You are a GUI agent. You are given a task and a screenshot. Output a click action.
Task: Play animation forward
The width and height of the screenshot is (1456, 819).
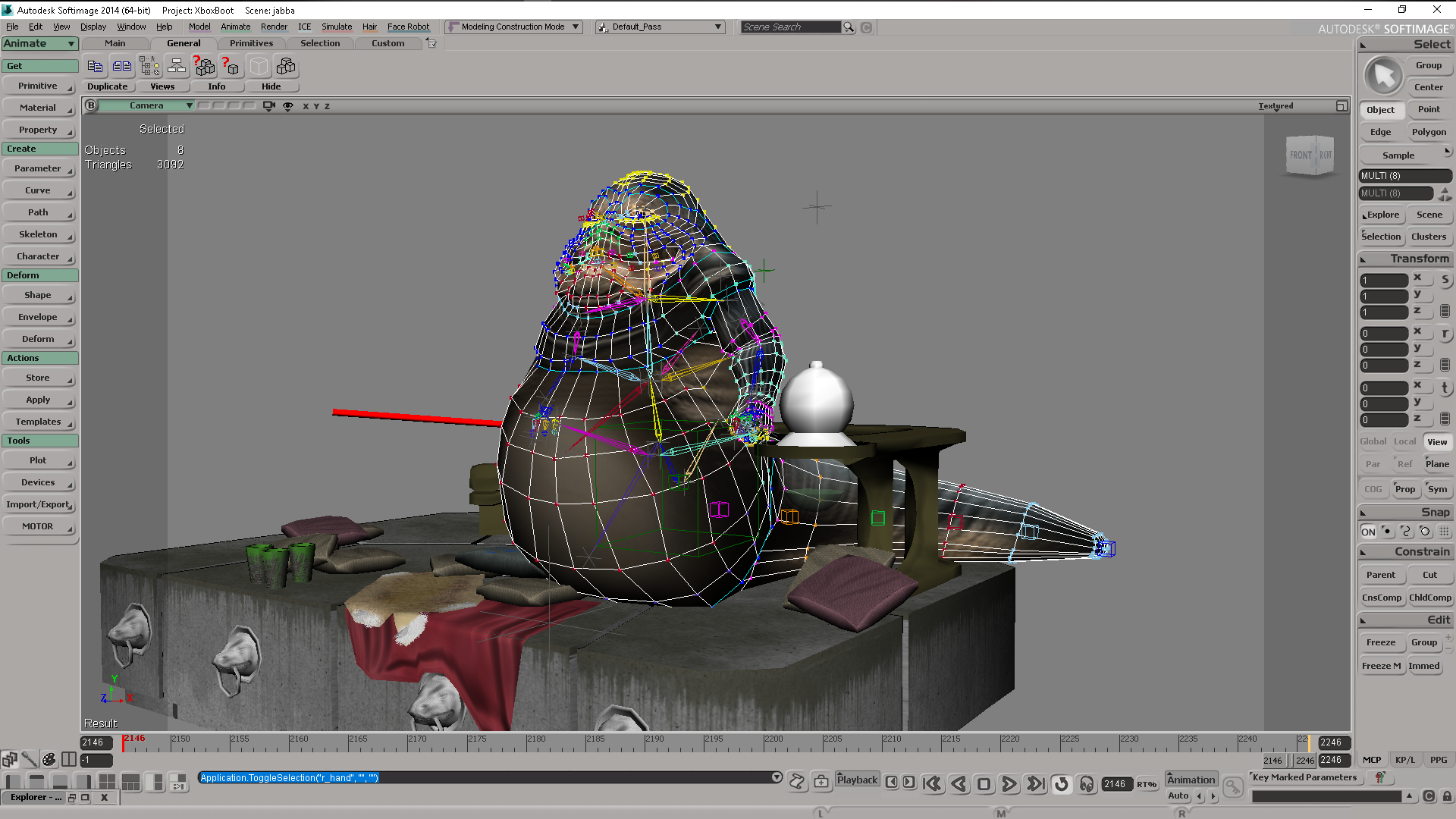click(1009, 784)
